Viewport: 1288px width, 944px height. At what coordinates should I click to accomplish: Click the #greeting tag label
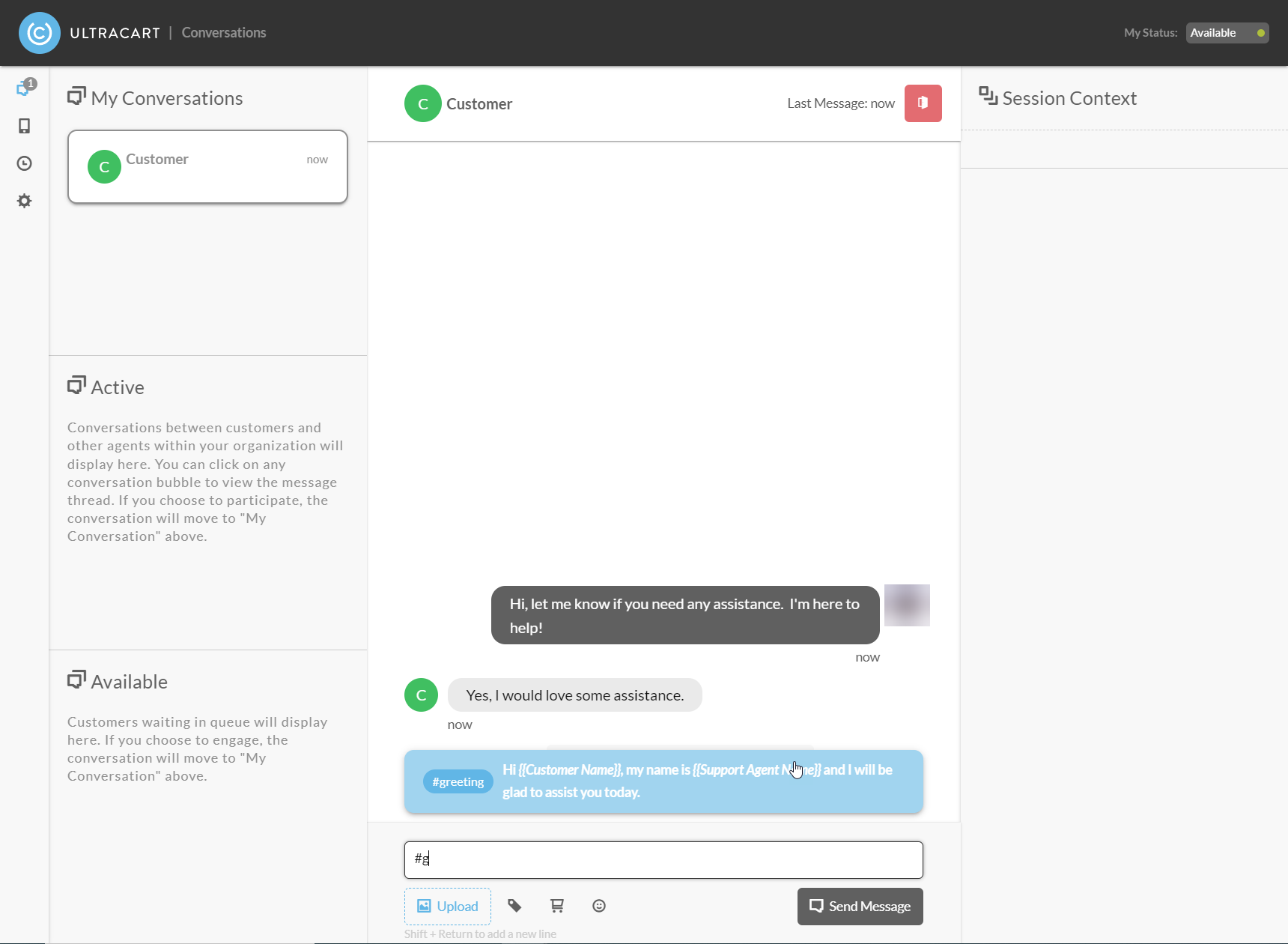tap(458, 781)
